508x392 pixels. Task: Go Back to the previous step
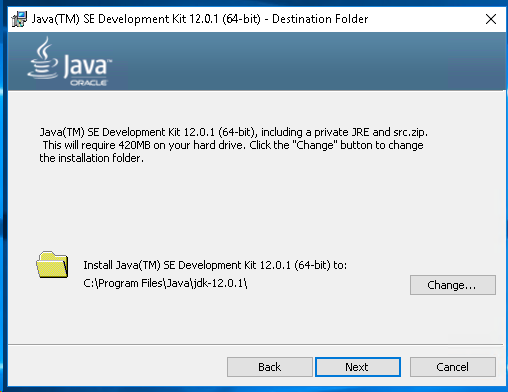pyautogui.click(x=270, y=367)
